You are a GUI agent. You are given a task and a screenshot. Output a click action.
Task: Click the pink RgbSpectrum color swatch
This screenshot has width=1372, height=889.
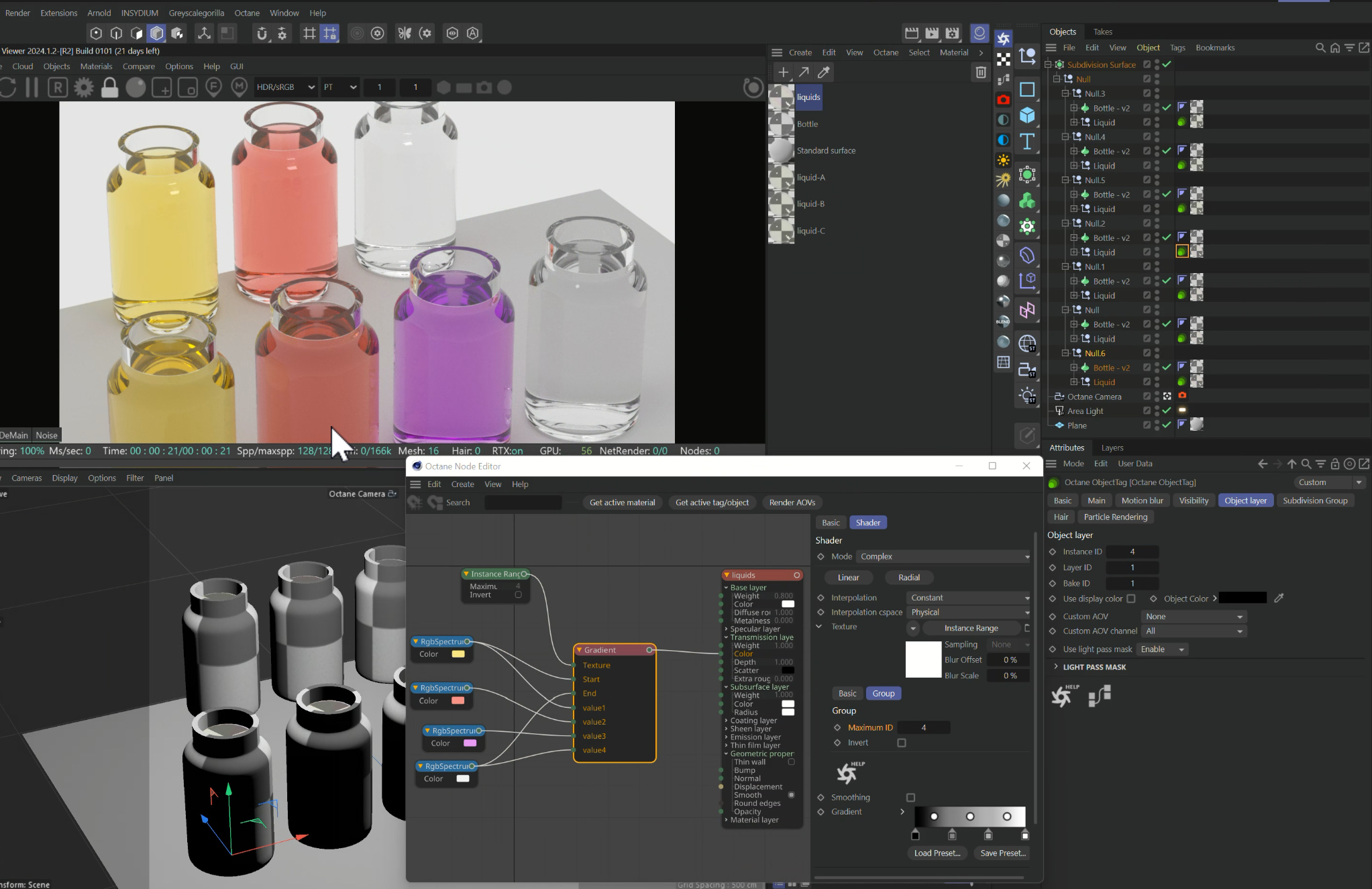470,743
